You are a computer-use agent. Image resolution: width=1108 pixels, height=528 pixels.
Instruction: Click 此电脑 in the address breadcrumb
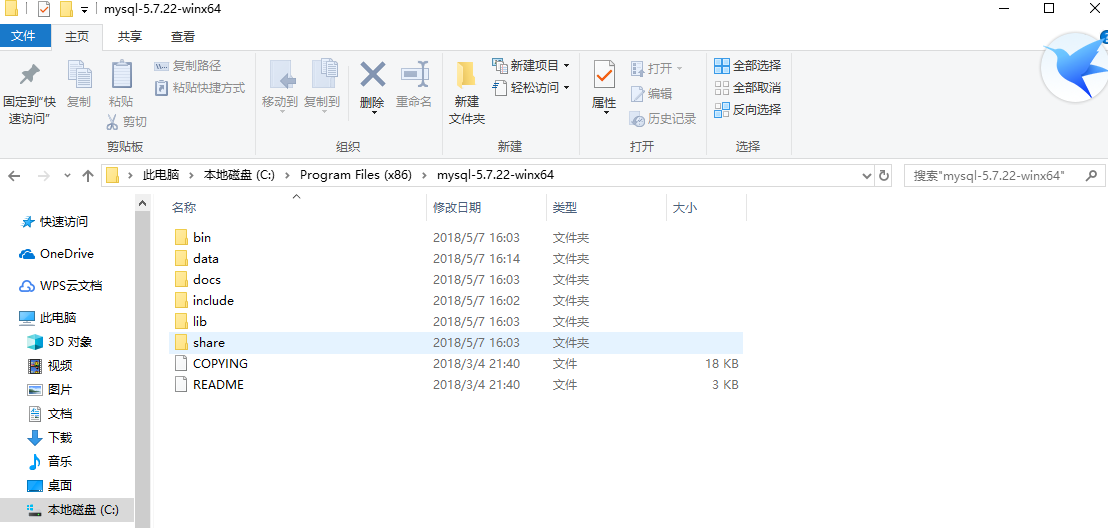[x=160, y=175]
